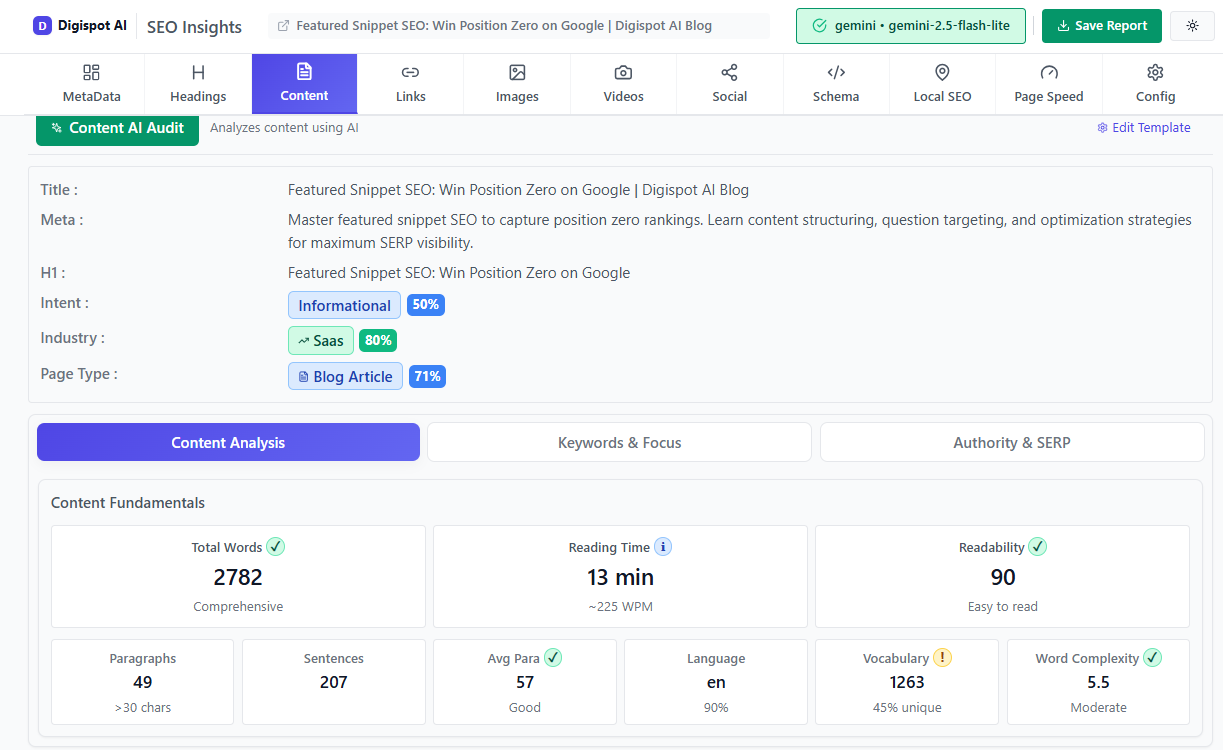The height and width of the screenshot is (750, 1223).
Task: Select the Headings H icon
Action: (x=197, y=73)
